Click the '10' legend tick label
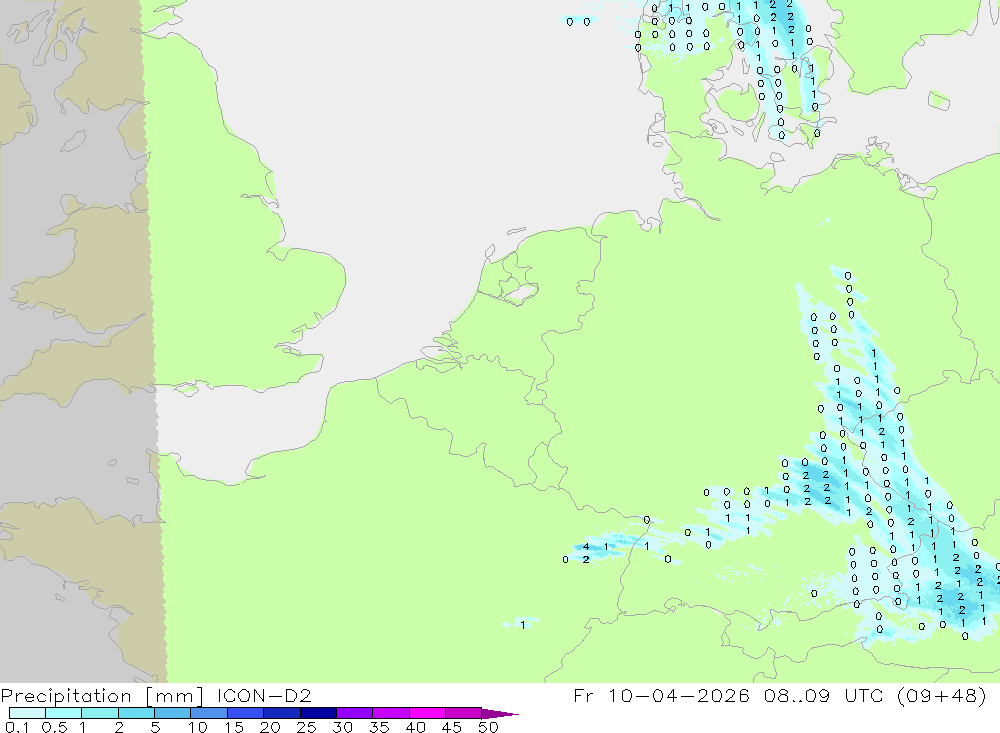Image resolution: width=1000 pixels, height=733 pixels. [x=197, y=727]
